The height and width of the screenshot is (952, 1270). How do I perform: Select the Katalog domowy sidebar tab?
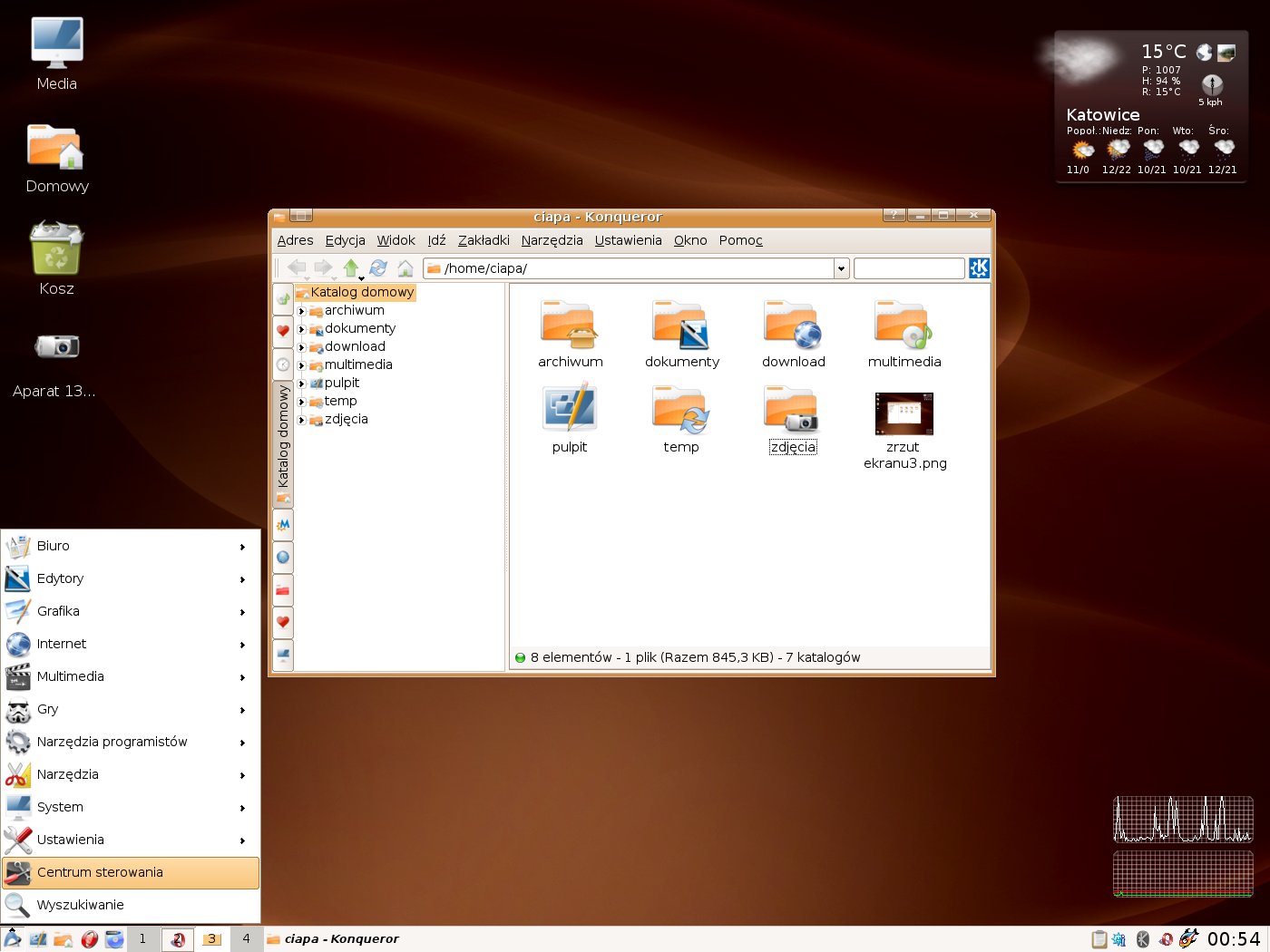coord(283,444)
